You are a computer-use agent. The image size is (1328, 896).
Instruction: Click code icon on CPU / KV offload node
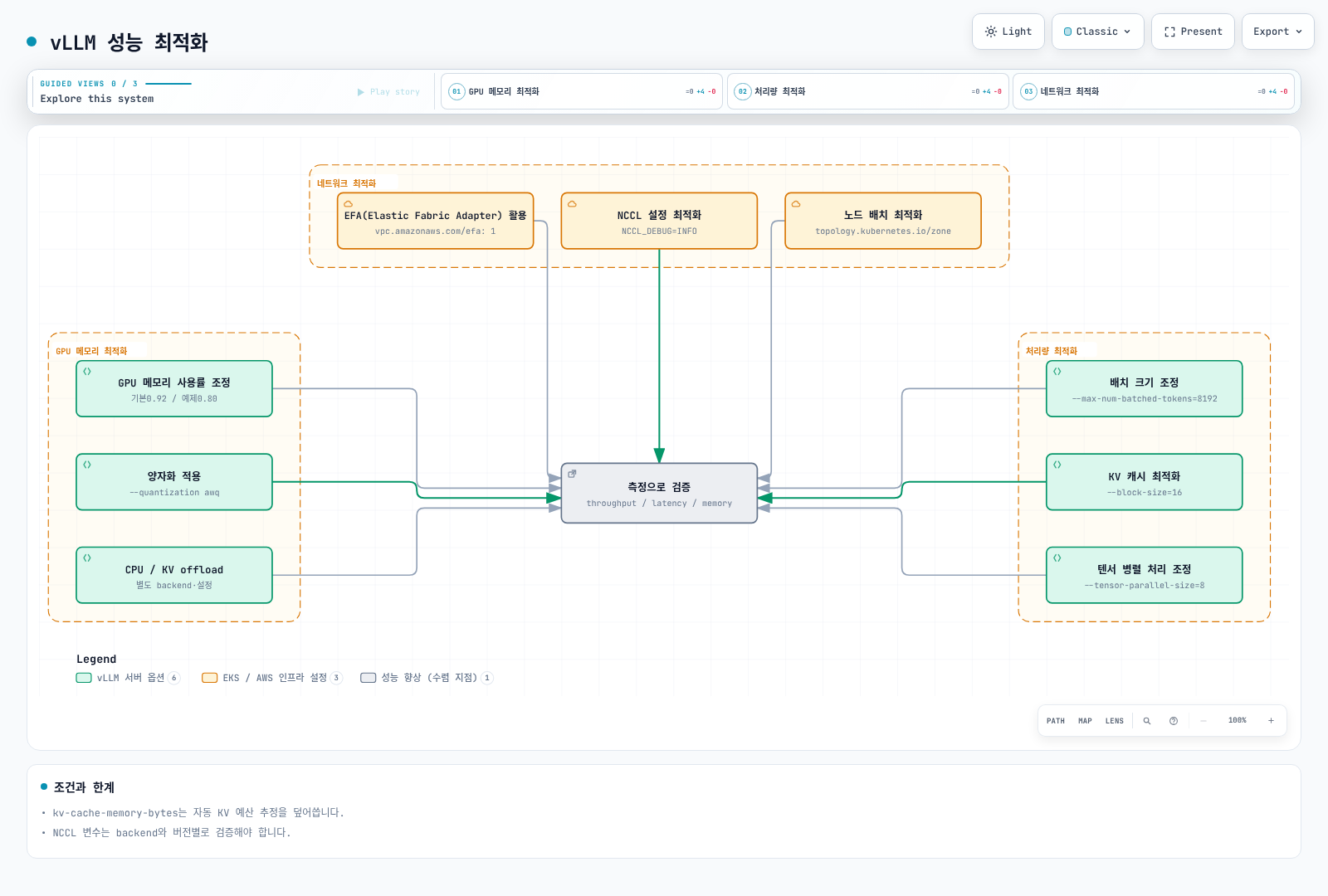[x=87, y=558]
